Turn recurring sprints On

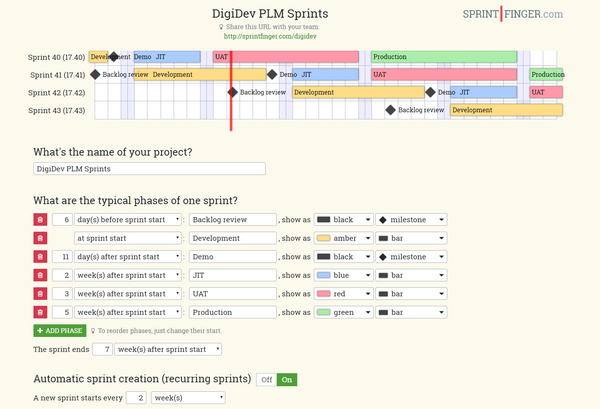(x=287, y=380)
